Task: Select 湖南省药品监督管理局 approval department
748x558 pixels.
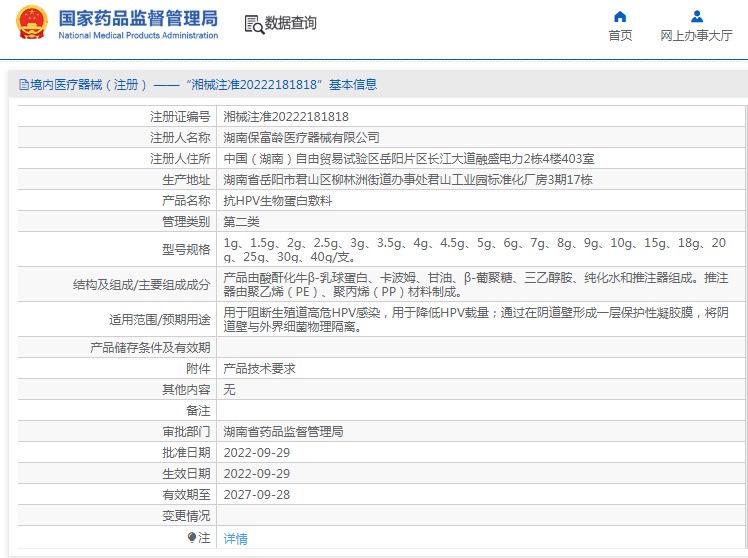Action: [x=283, y=432]
